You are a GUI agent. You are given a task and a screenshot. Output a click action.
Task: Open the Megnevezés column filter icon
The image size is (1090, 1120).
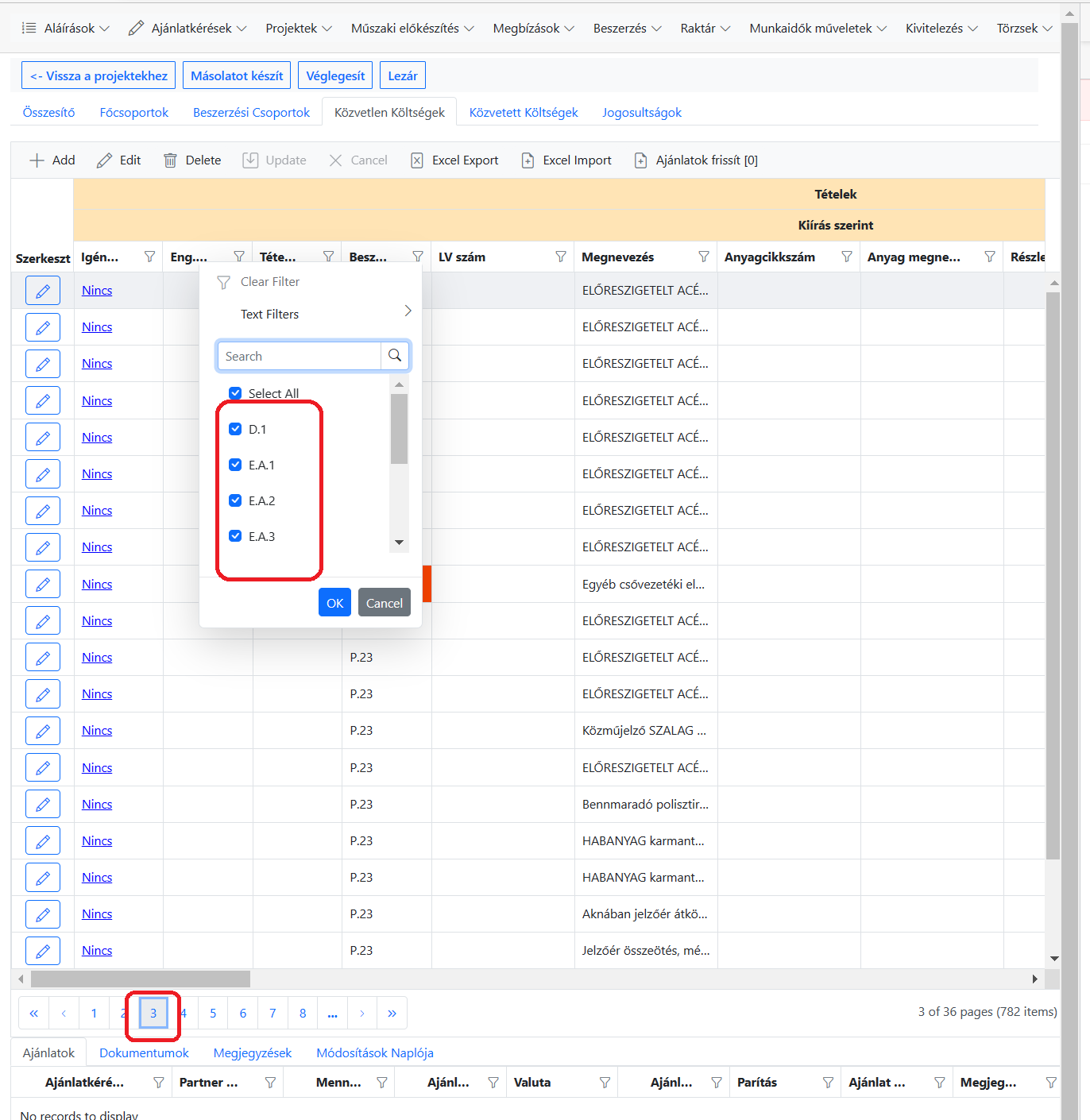tap(703, 257)
